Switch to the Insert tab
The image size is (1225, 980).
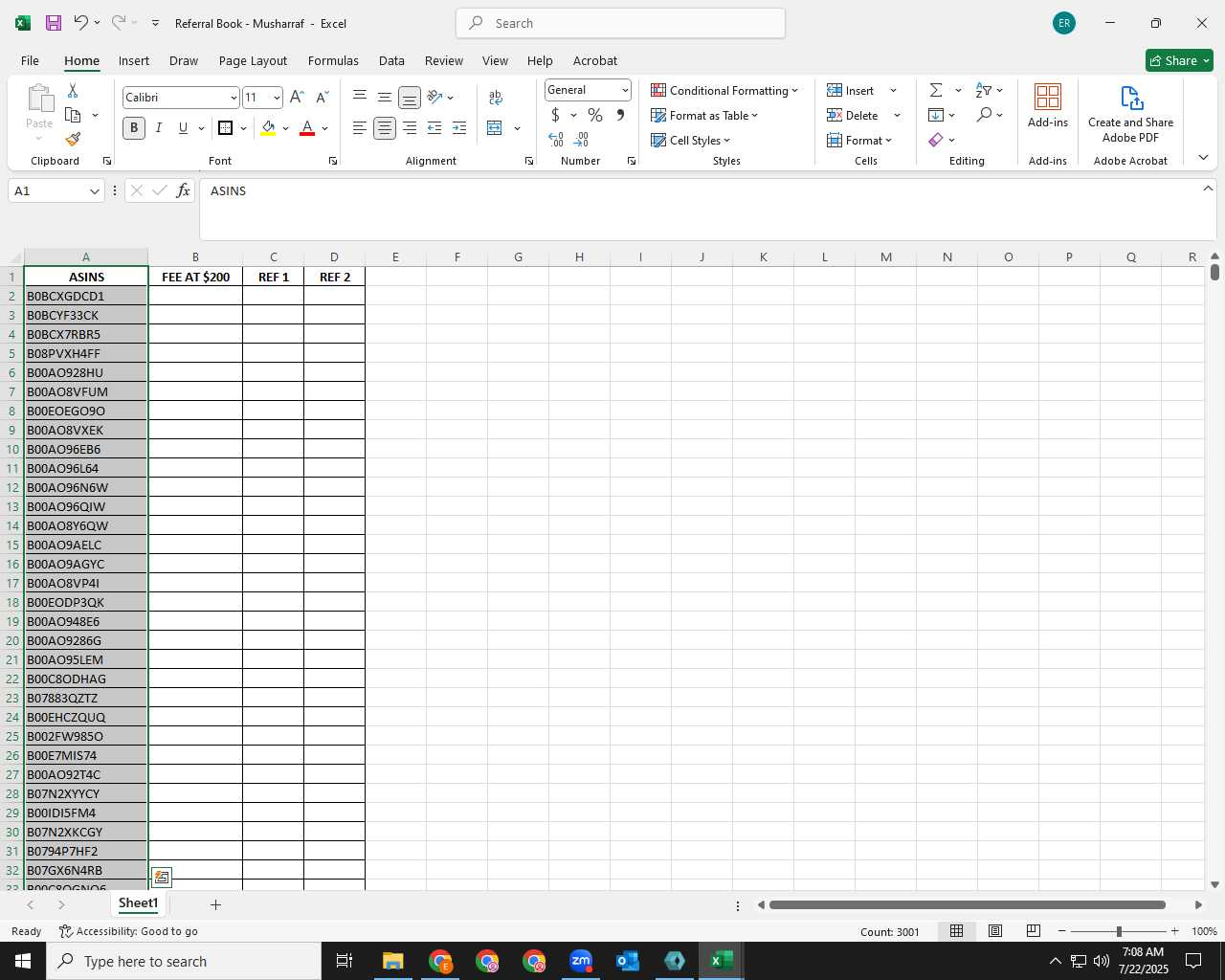click(x=134, y=60)
